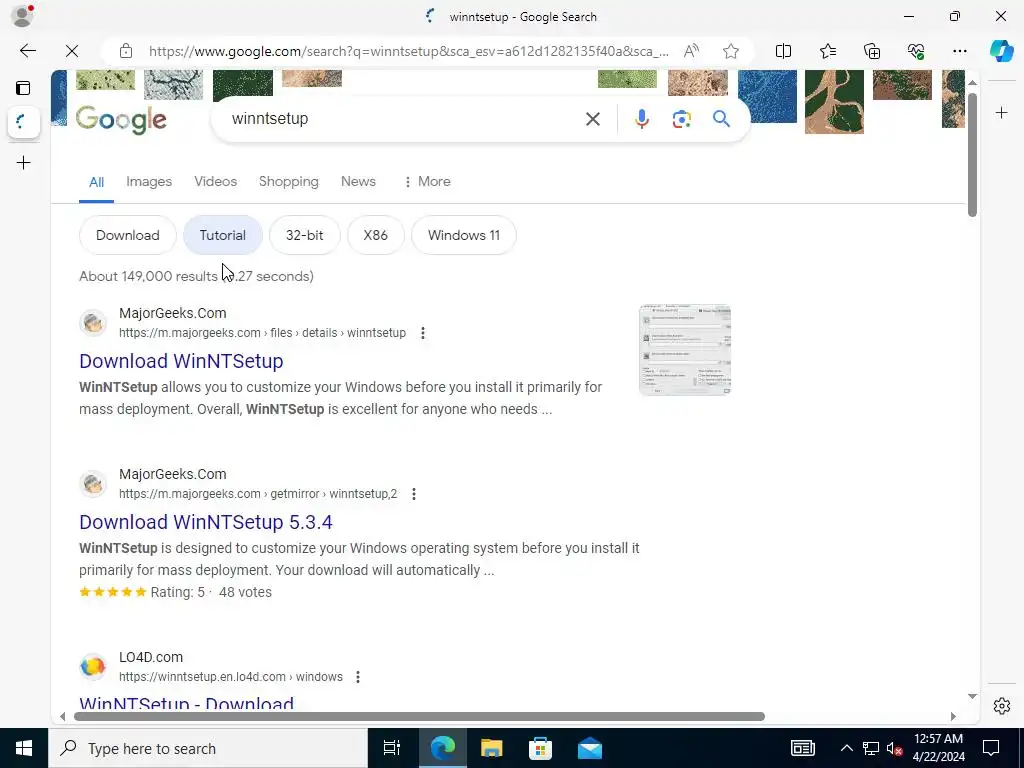Submit search with magnifier icon
The height and width of the screenshot is (768, 1024).
coord(721,119)
